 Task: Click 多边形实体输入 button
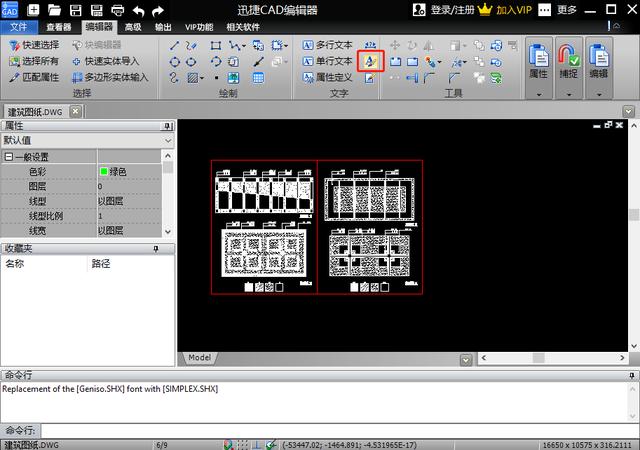point(110,77)
